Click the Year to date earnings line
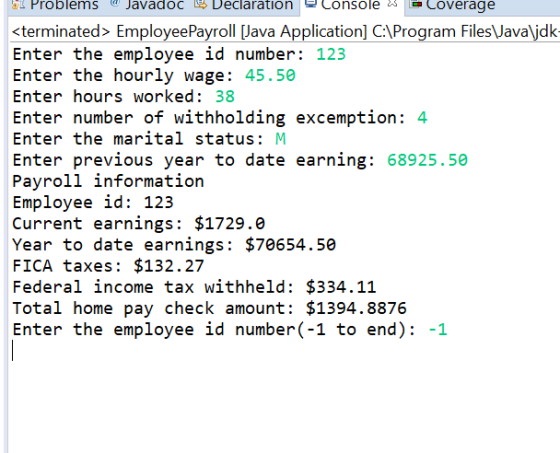 (174, 245)
